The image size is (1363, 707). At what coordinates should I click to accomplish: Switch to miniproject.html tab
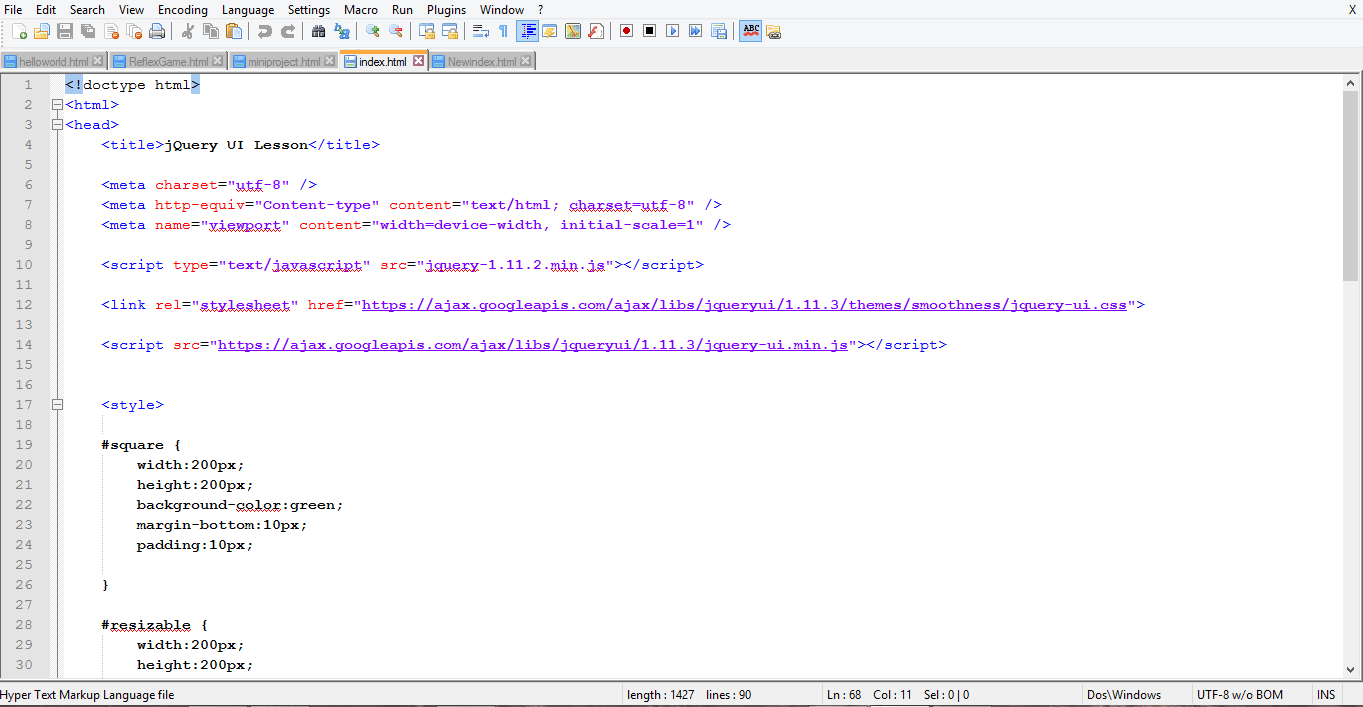(x=284, y=62)
